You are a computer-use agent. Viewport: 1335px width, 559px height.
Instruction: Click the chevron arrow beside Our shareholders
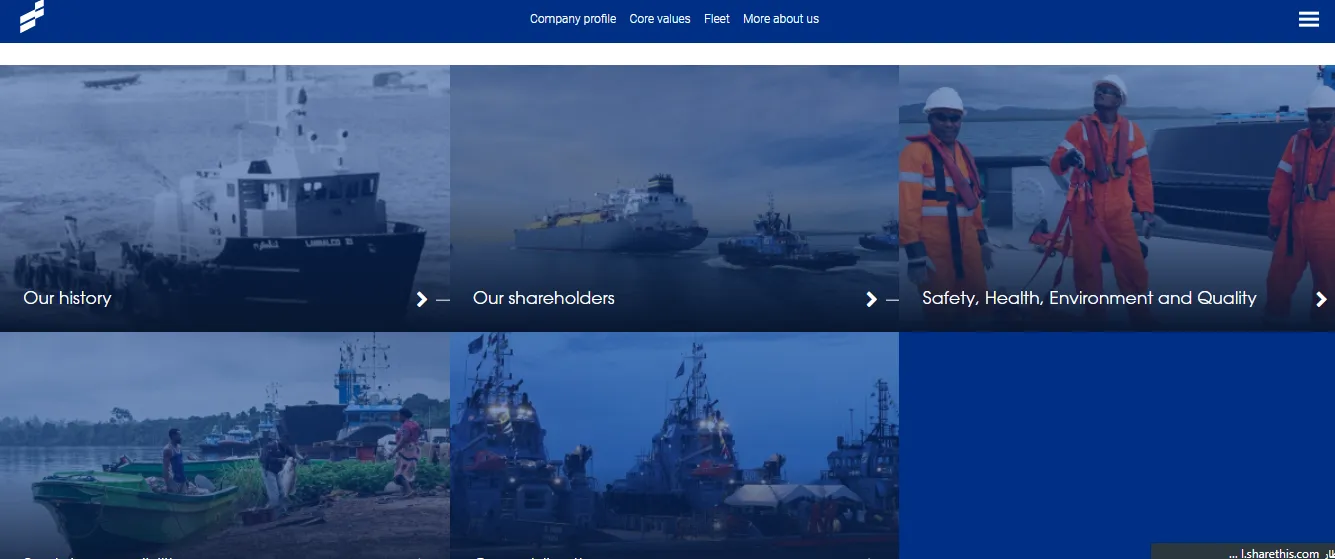871,299
